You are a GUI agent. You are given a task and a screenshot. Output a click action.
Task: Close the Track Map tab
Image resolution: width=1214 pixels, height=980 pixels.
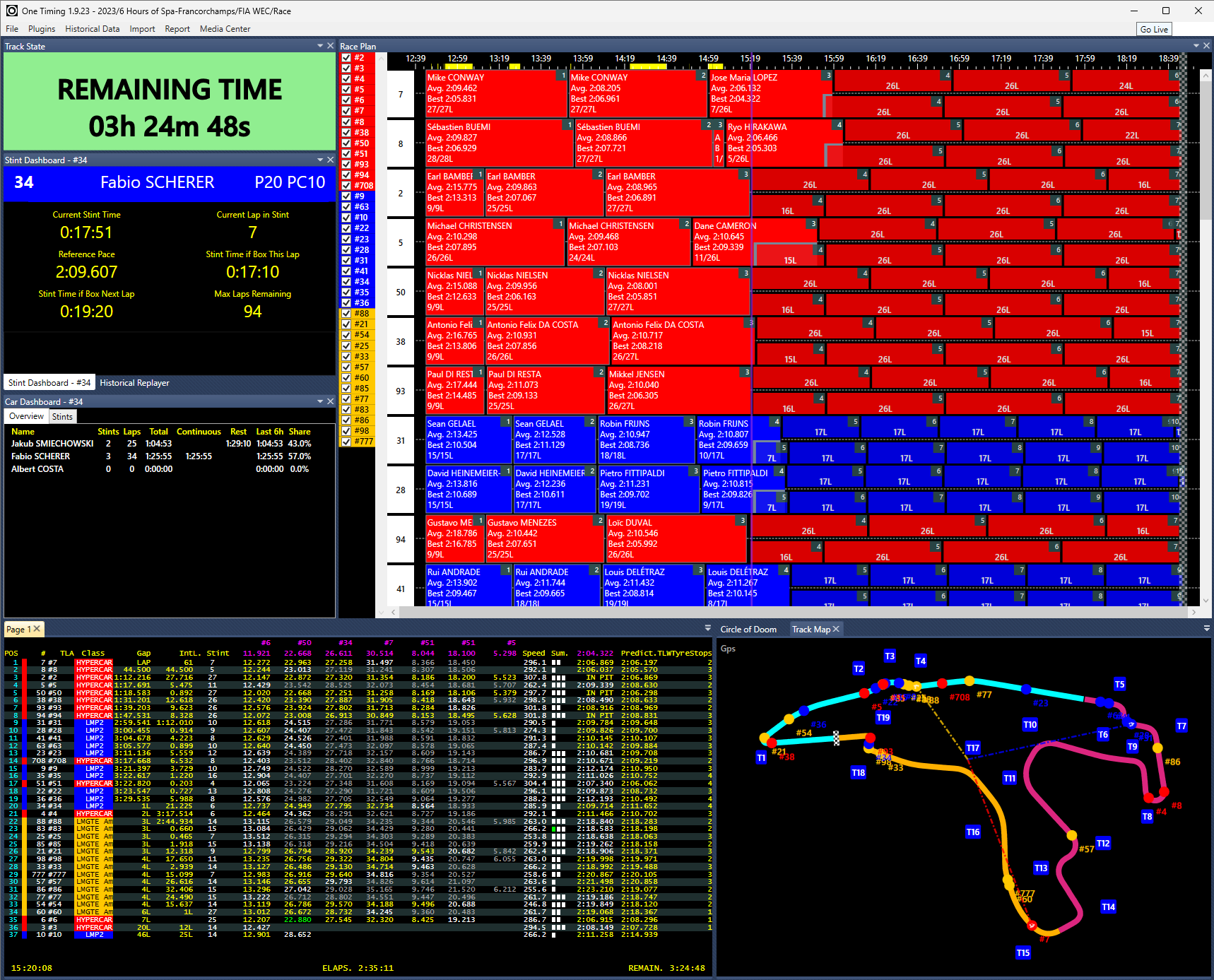pyautogui.click(x=836, y=629)
